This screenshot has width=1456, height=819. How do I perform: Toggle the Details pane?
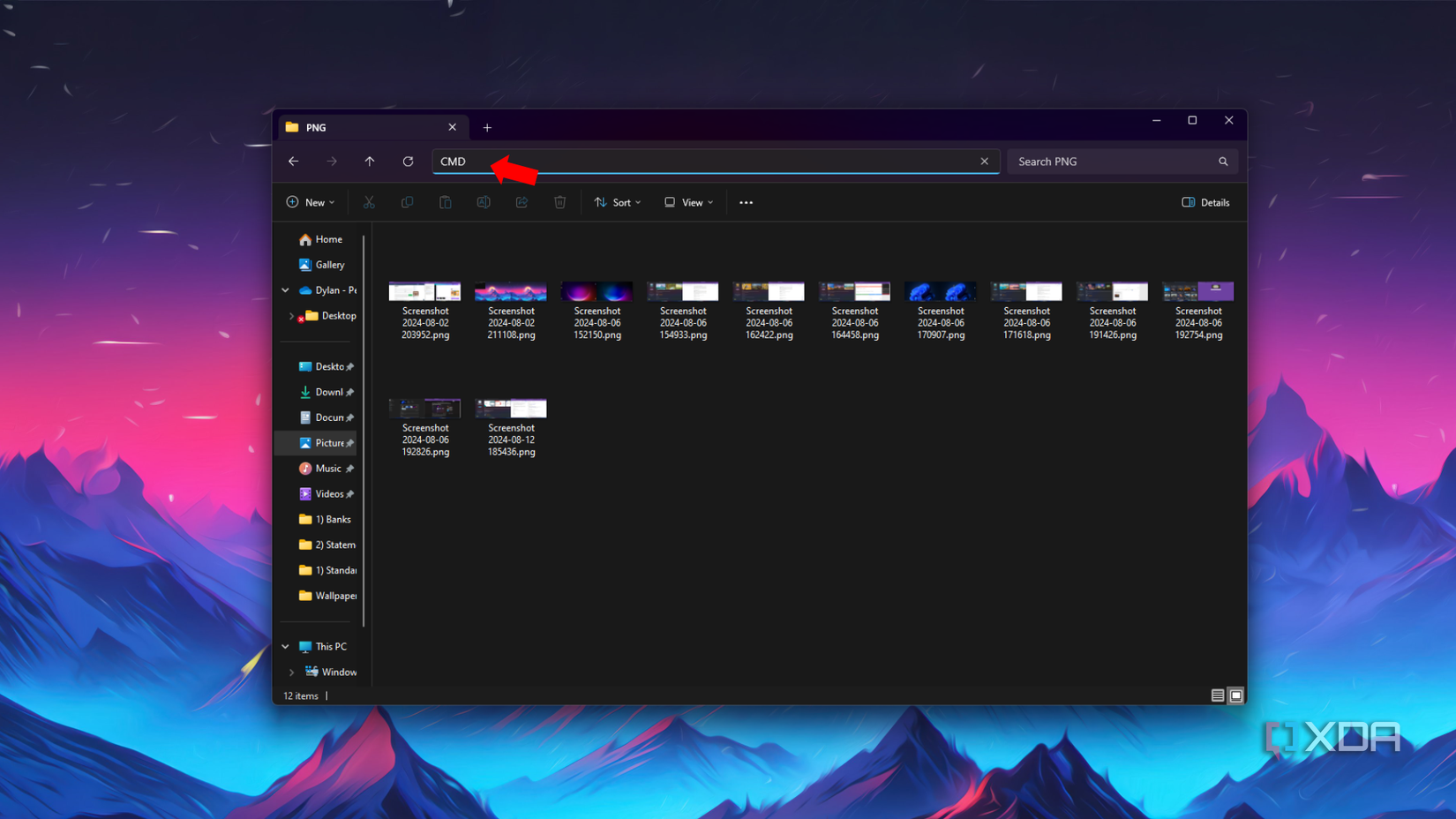pos(1205,202)
